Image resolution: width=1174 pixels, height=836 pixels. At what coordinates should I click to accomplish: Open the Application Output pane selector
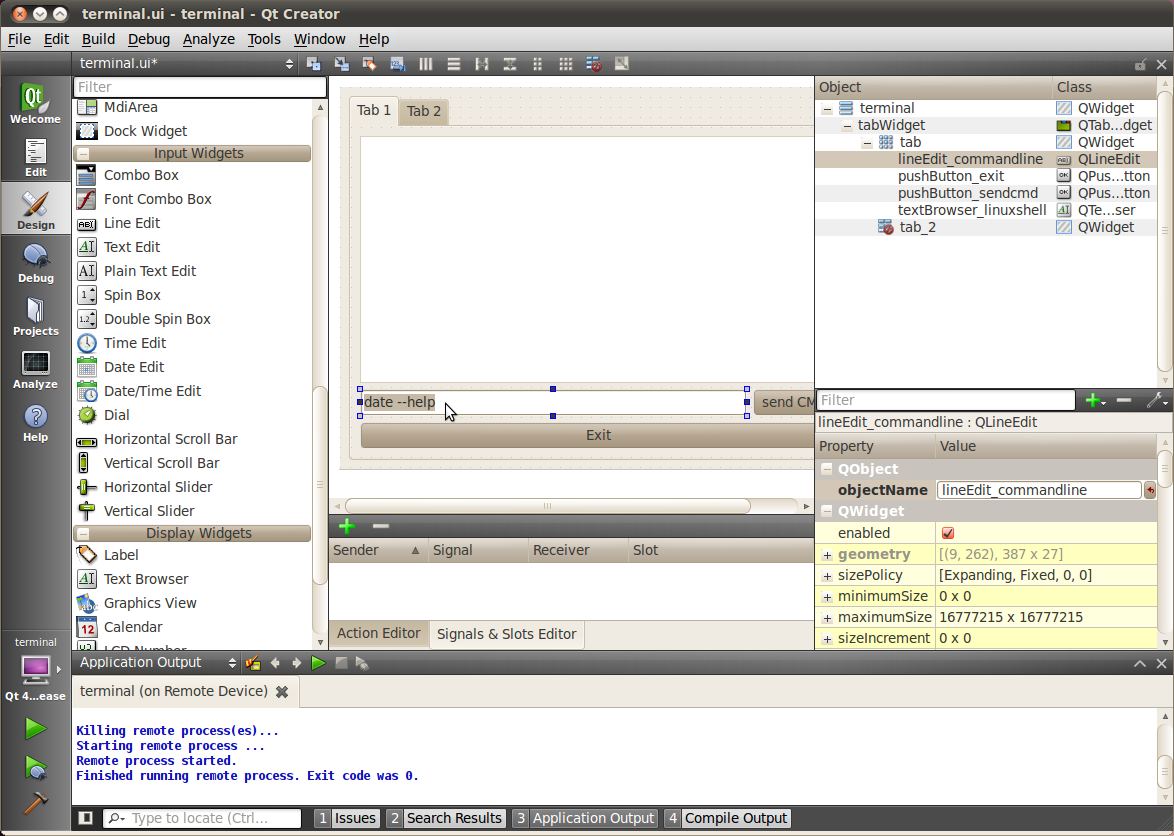pos(157,663)
